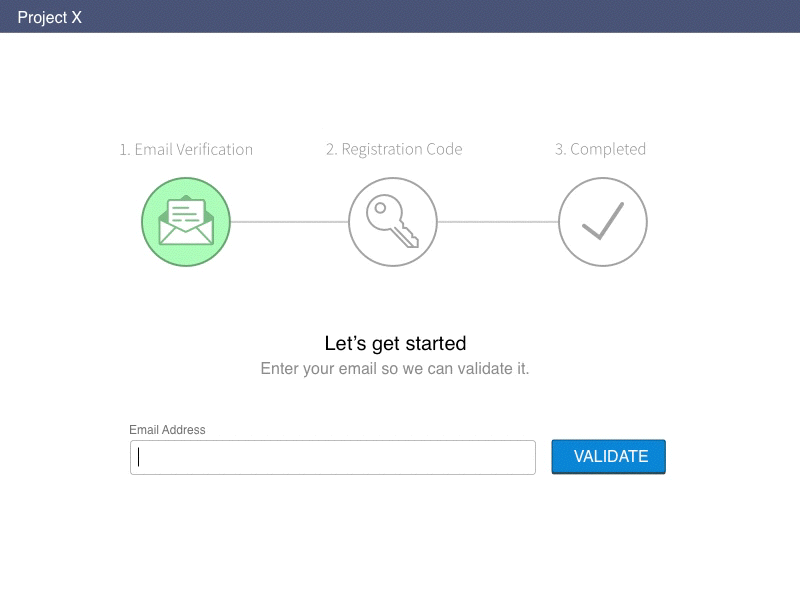Select the '1. Email Verification' step label
Image resolution: width=800 pixels, height=600 pixels.
point(186,149)
